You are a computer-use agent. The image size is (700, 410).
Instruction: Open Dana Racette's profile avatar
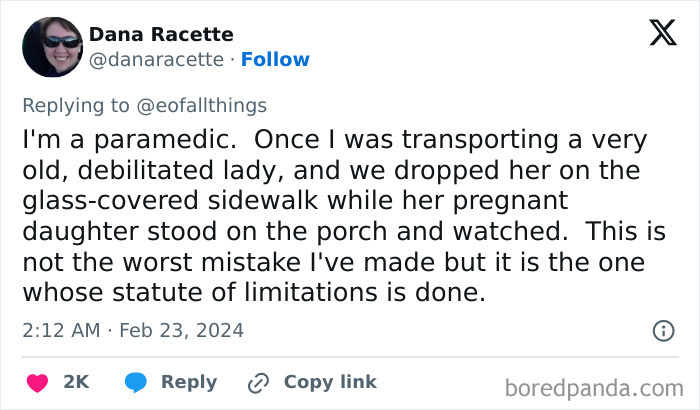tap(52, 47)
